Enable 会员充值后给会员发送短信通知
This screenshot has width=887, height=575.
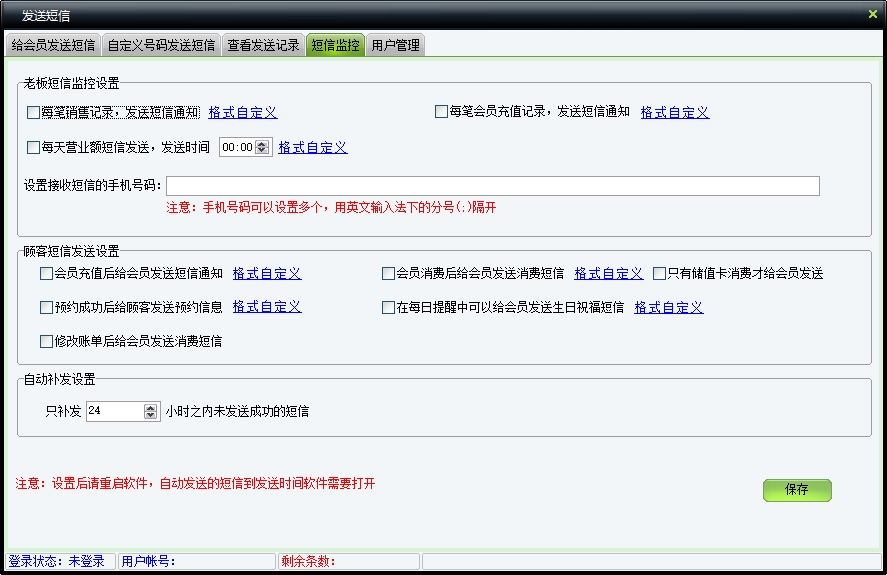click(x=46, y=273)
